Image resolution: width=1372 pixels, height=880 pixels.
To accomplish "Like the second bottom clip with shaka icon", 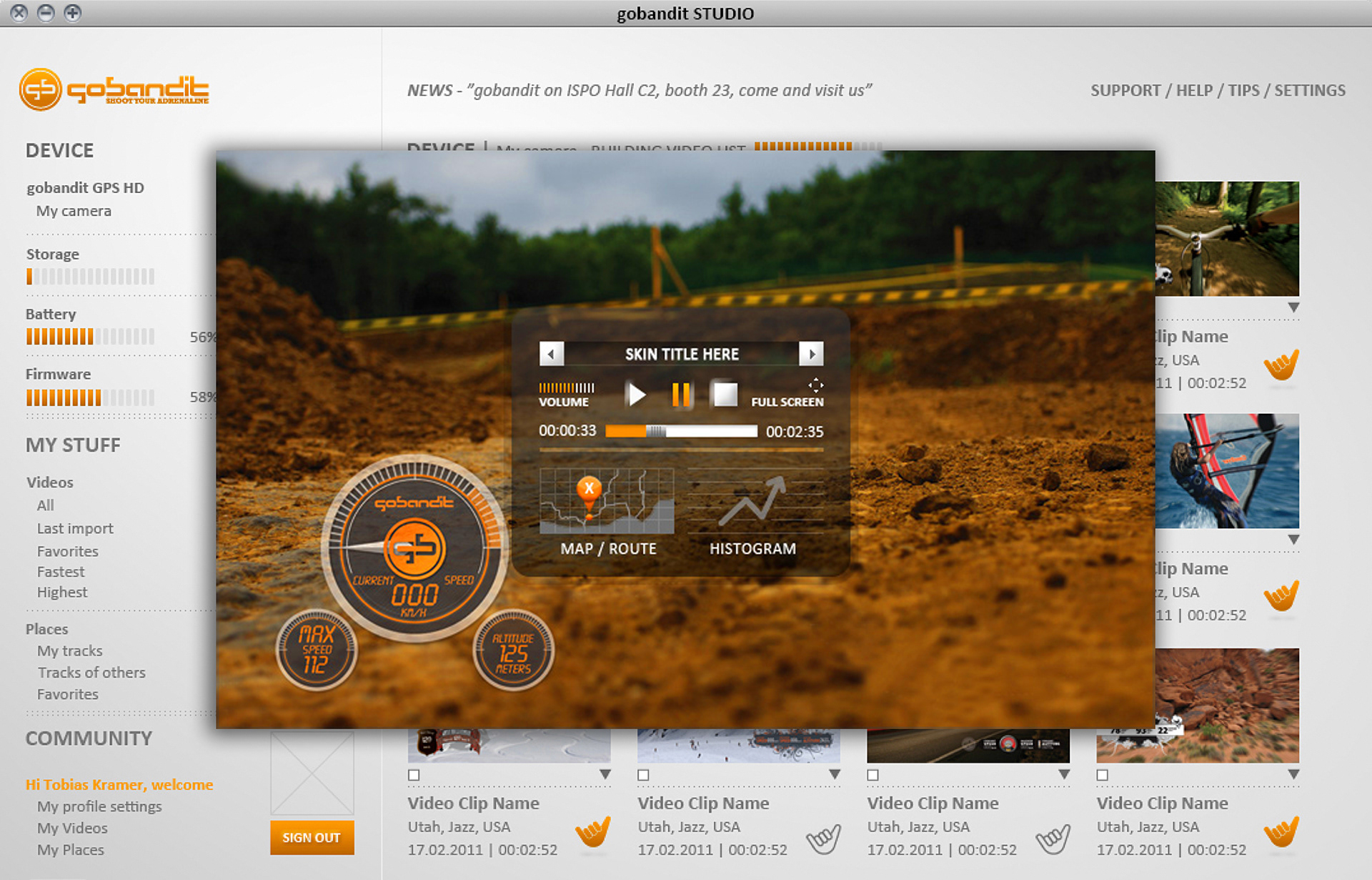I will click(823, 838).
